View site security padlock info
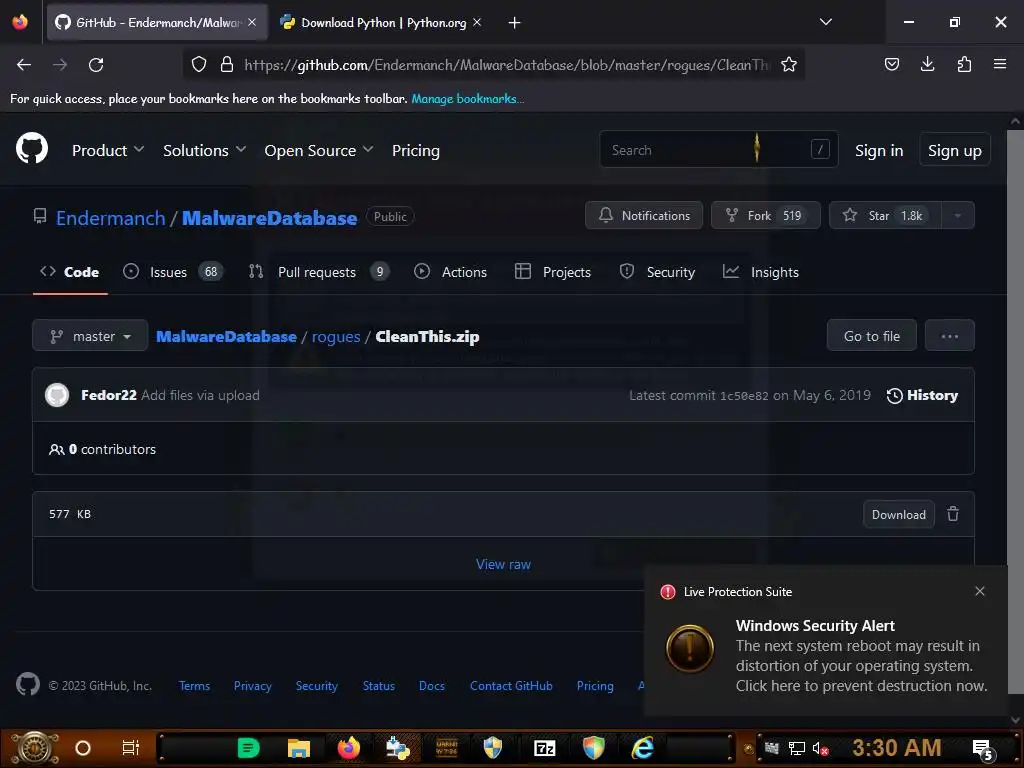Viewport: 1024px width, 768px height. 227,64
